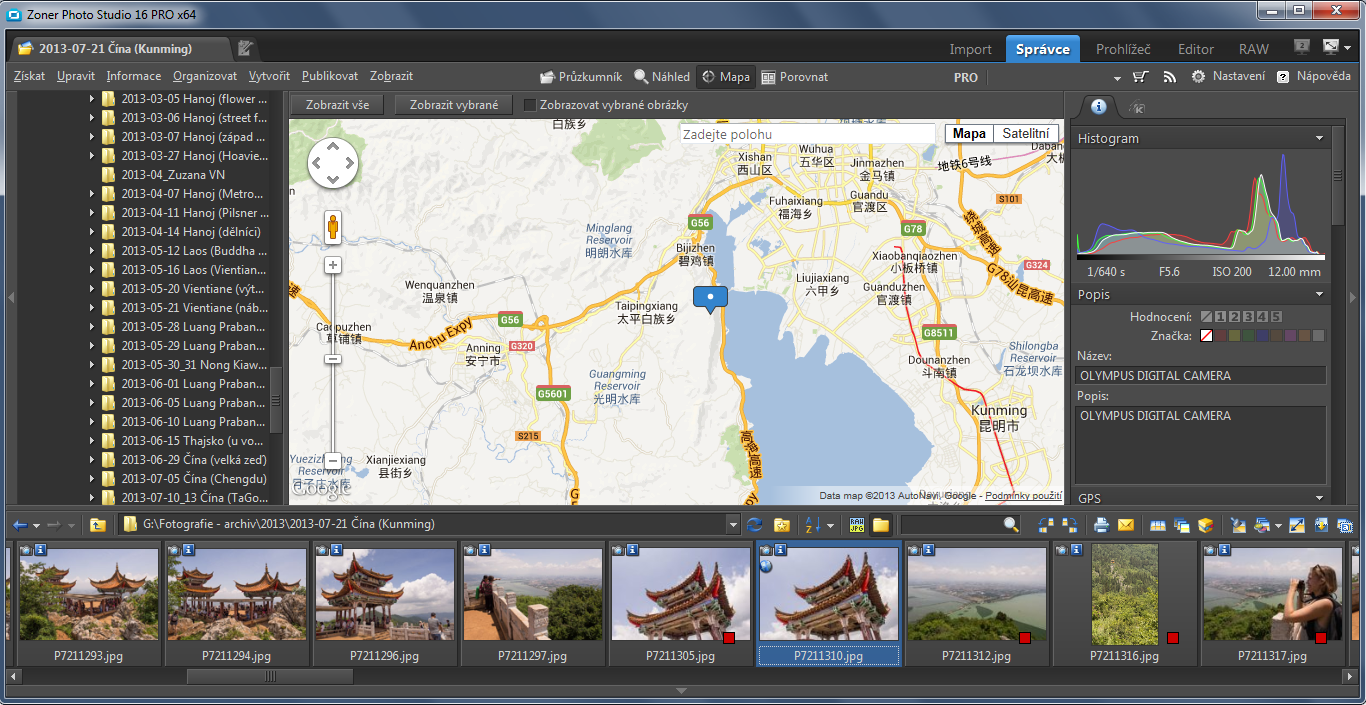
Task: Click the blue location pin on the map
Action: point(710,299)
